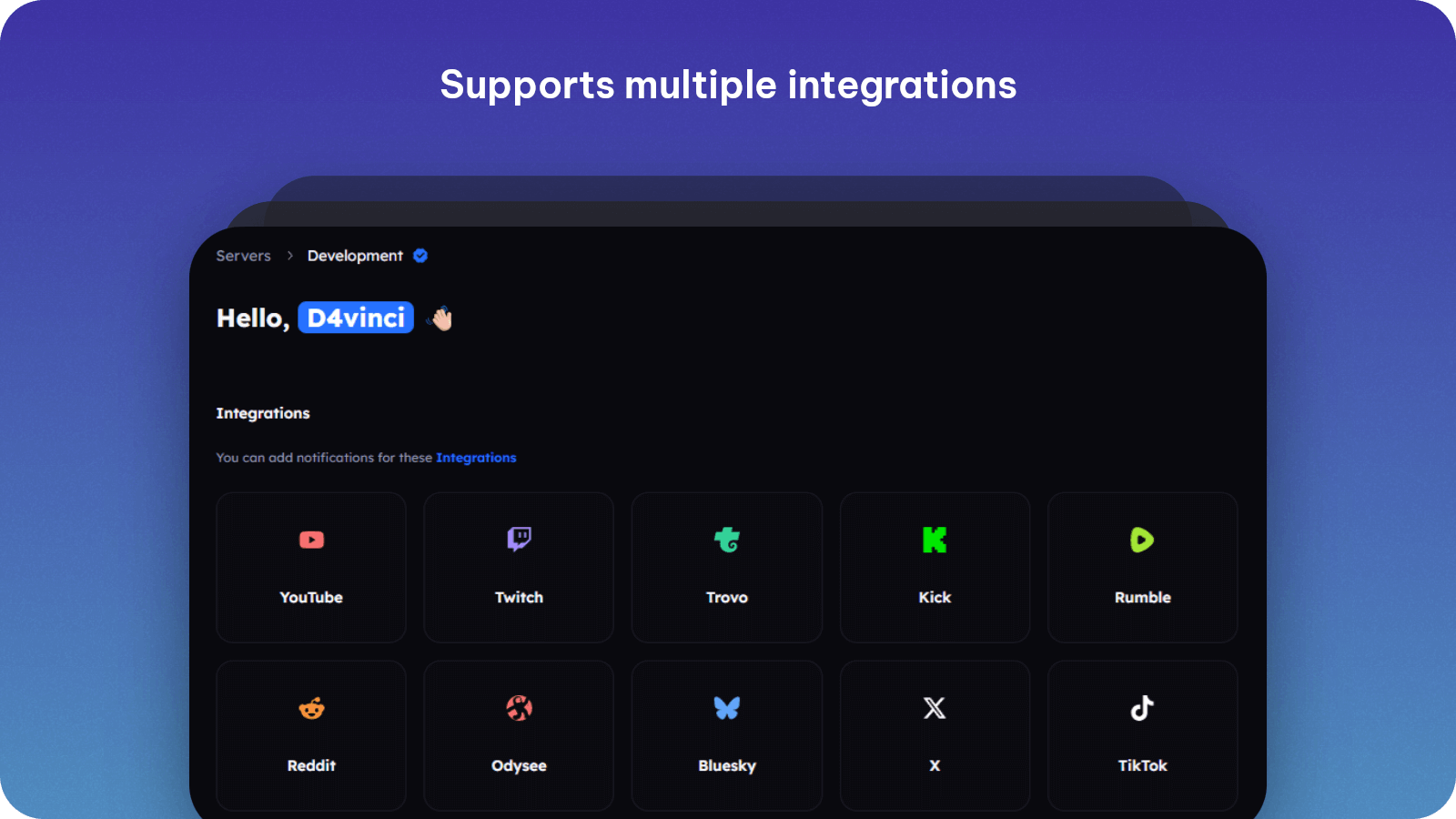Screen dimensions: 1456x819
Task: Open the blue Integrations link
Action: (x=475, y=458)
